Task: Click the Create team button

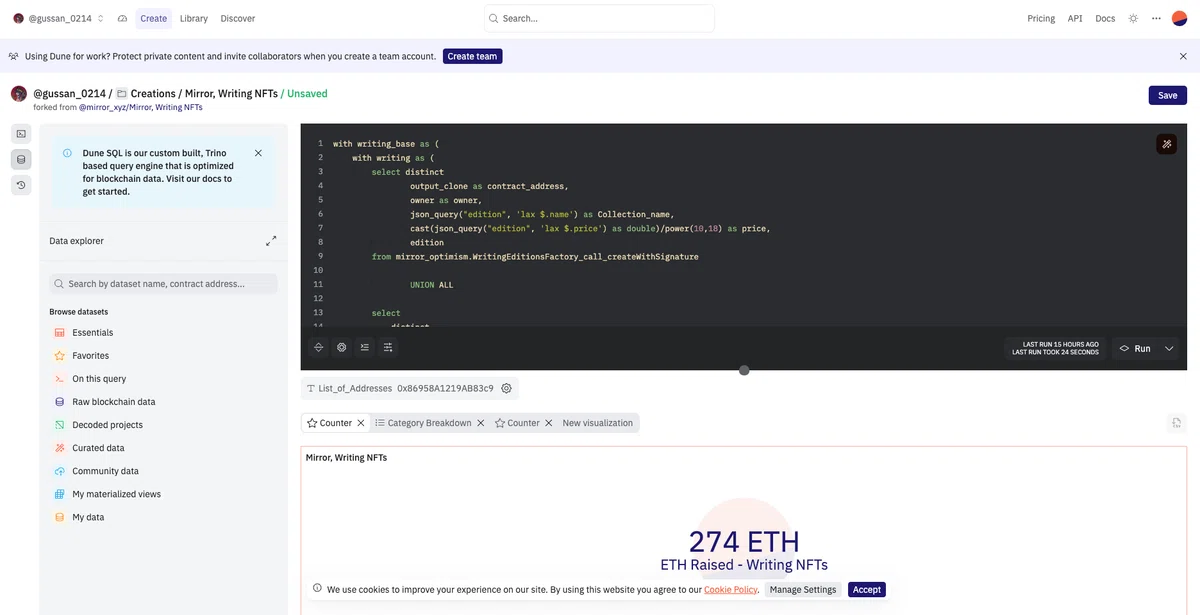Action: (x=472, y=56)
